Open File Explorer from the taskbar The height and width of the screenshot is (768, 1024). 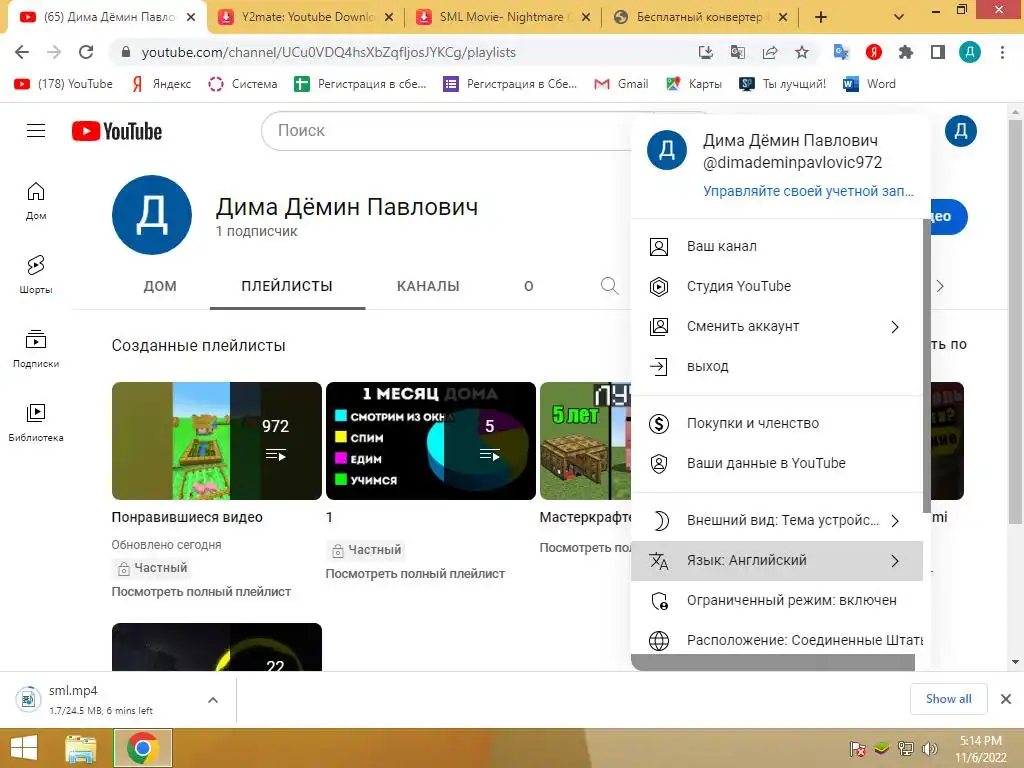point(81,748)
